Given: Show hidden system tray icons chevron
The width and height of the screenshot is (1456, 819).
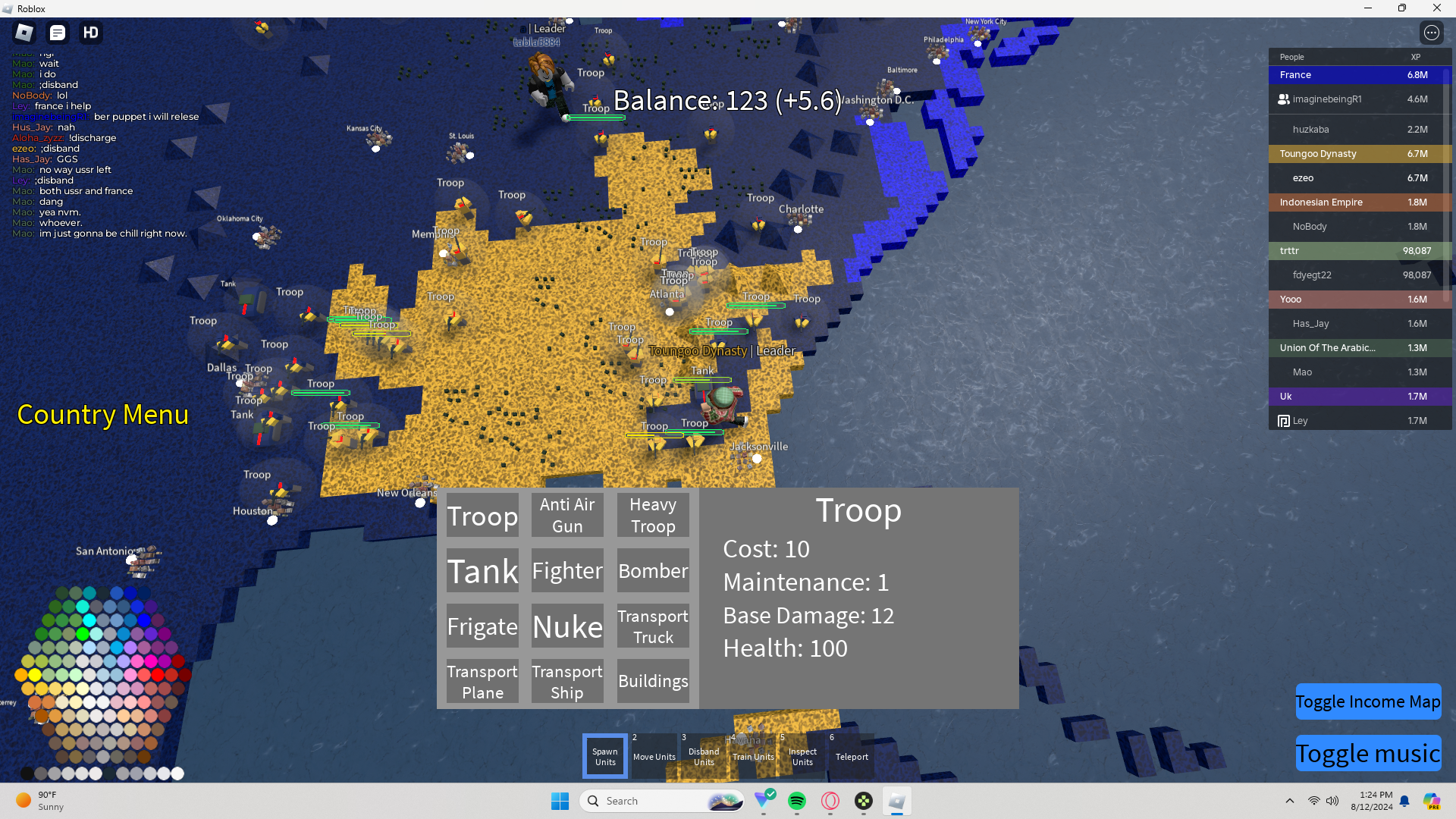Looking at the screenshot, I should point(1289,801).
